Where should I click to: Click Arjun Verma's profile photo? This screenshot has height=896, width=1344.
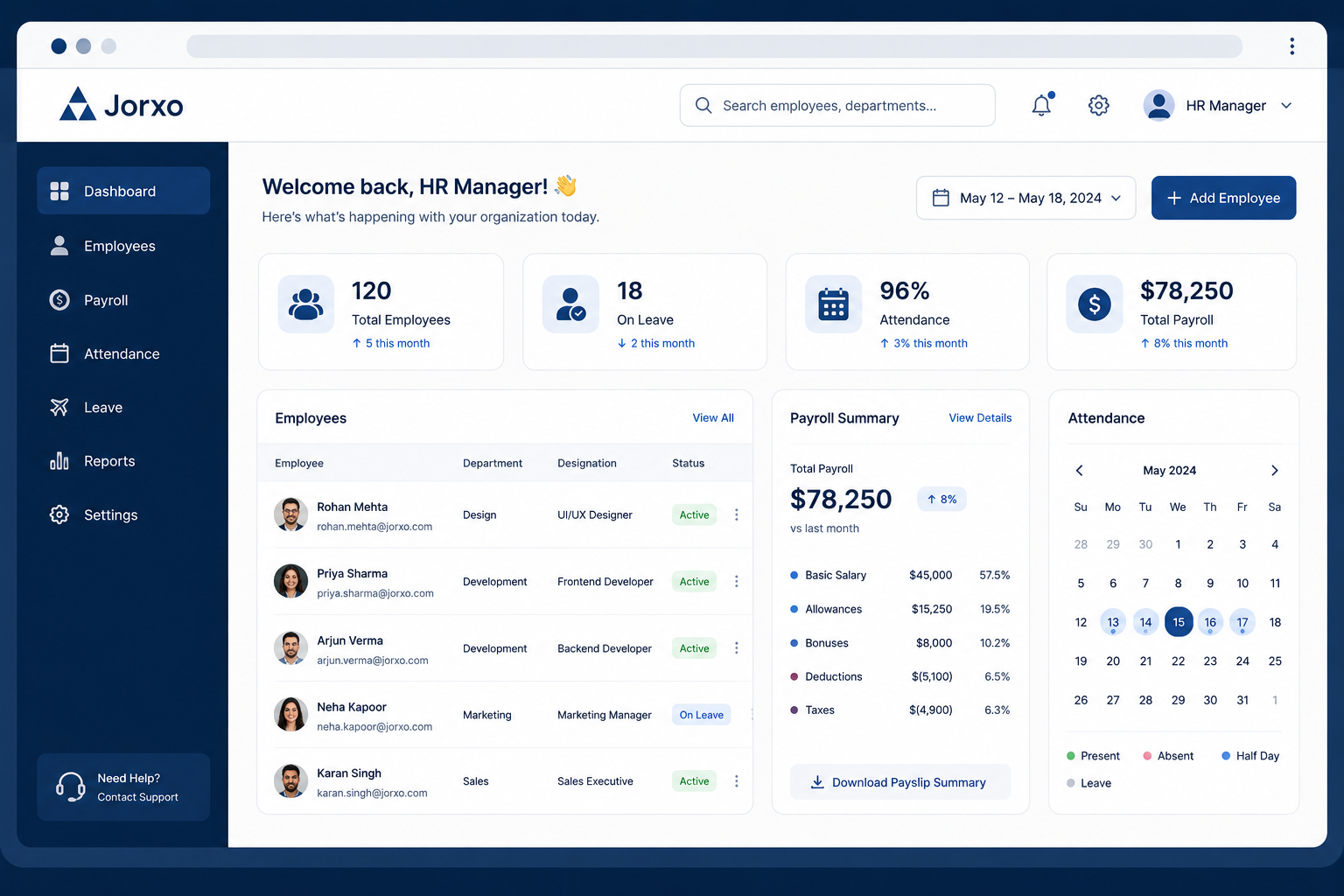pos(290,647)
